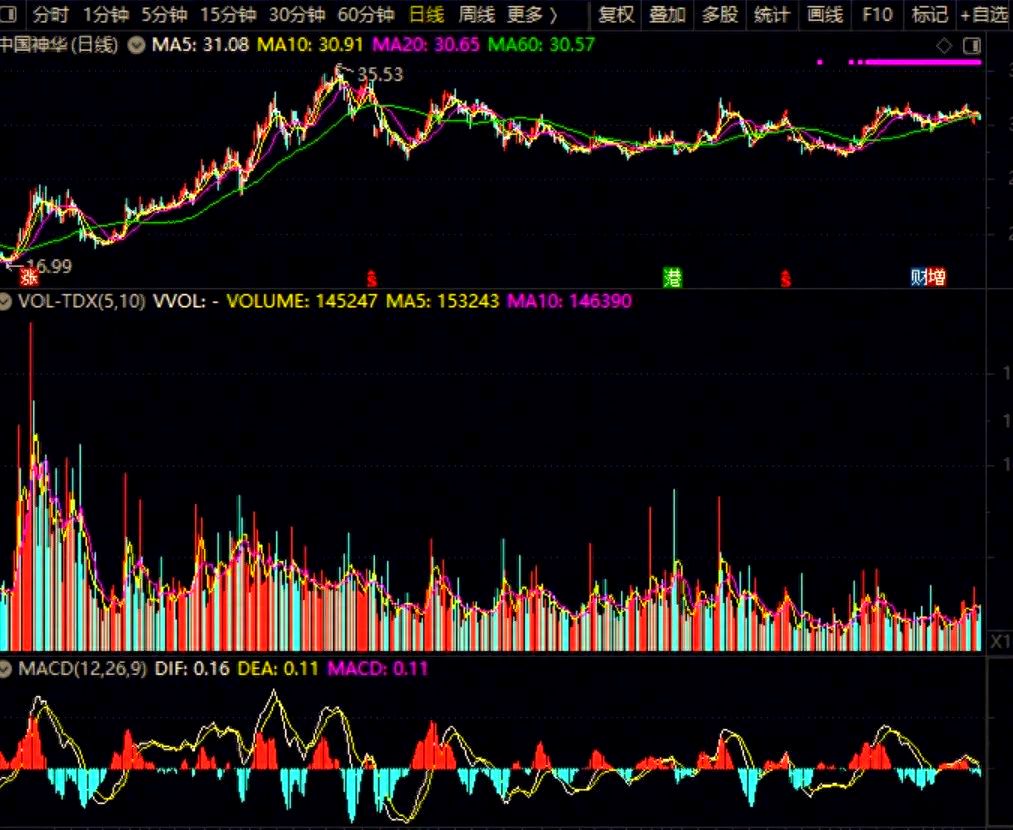
Task: Select the 30分钟 period tab
Action: (297, 14)
